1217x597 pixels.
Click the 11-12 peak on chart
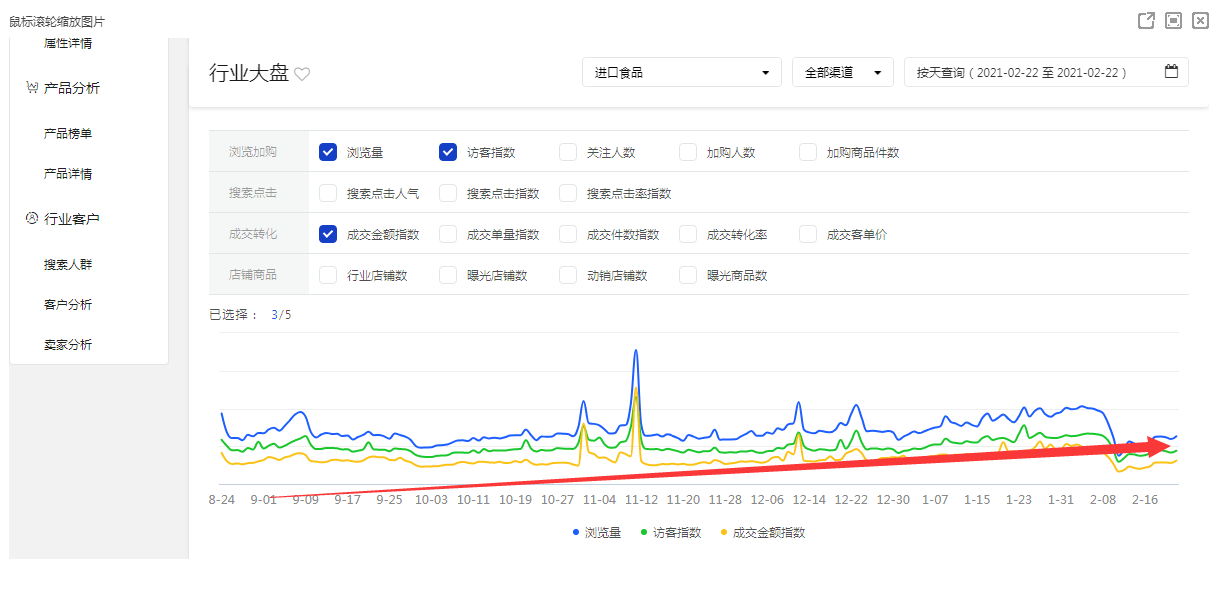click(x=636, y=352)
